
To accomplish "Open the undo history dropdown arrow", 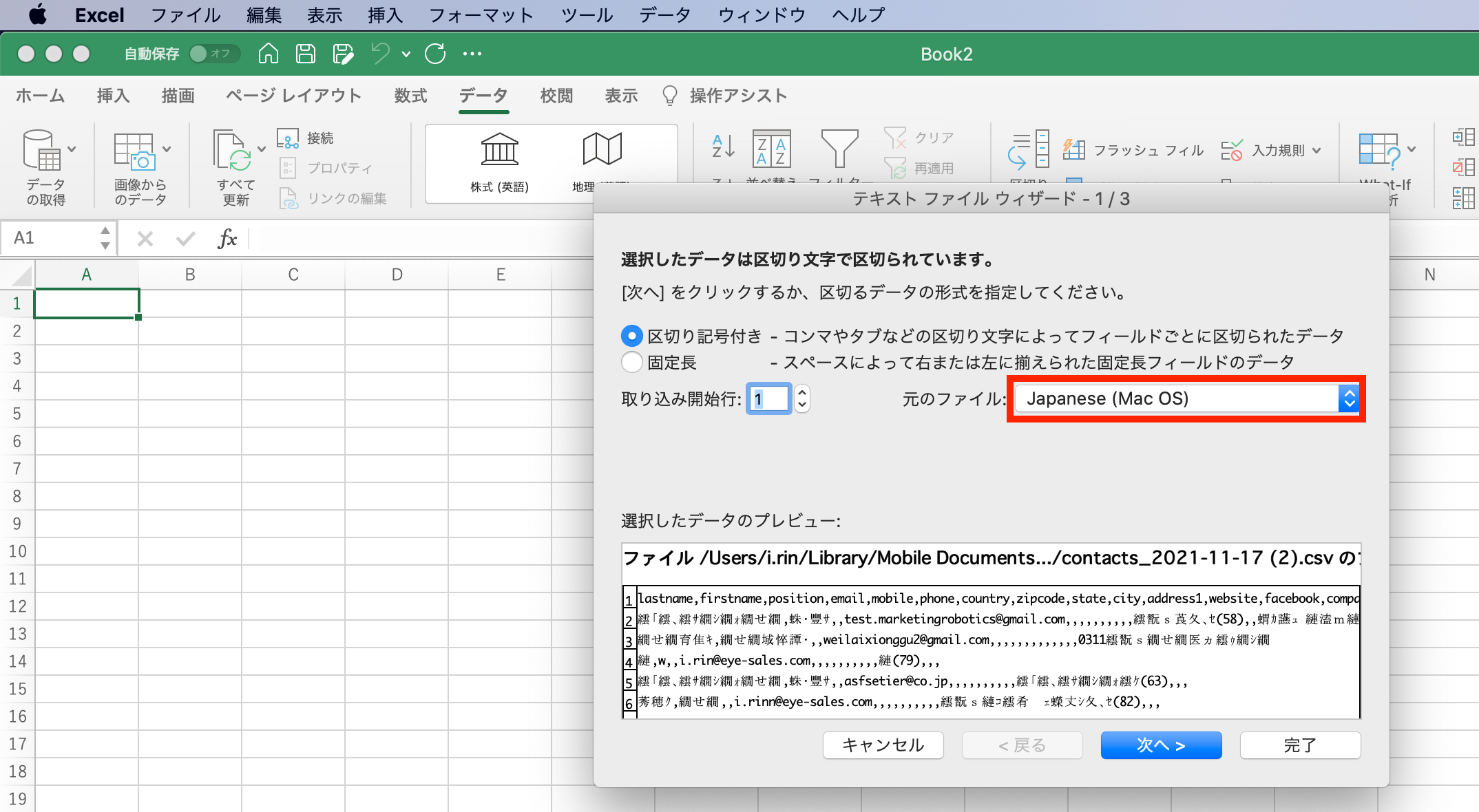I will coord(406,54).
